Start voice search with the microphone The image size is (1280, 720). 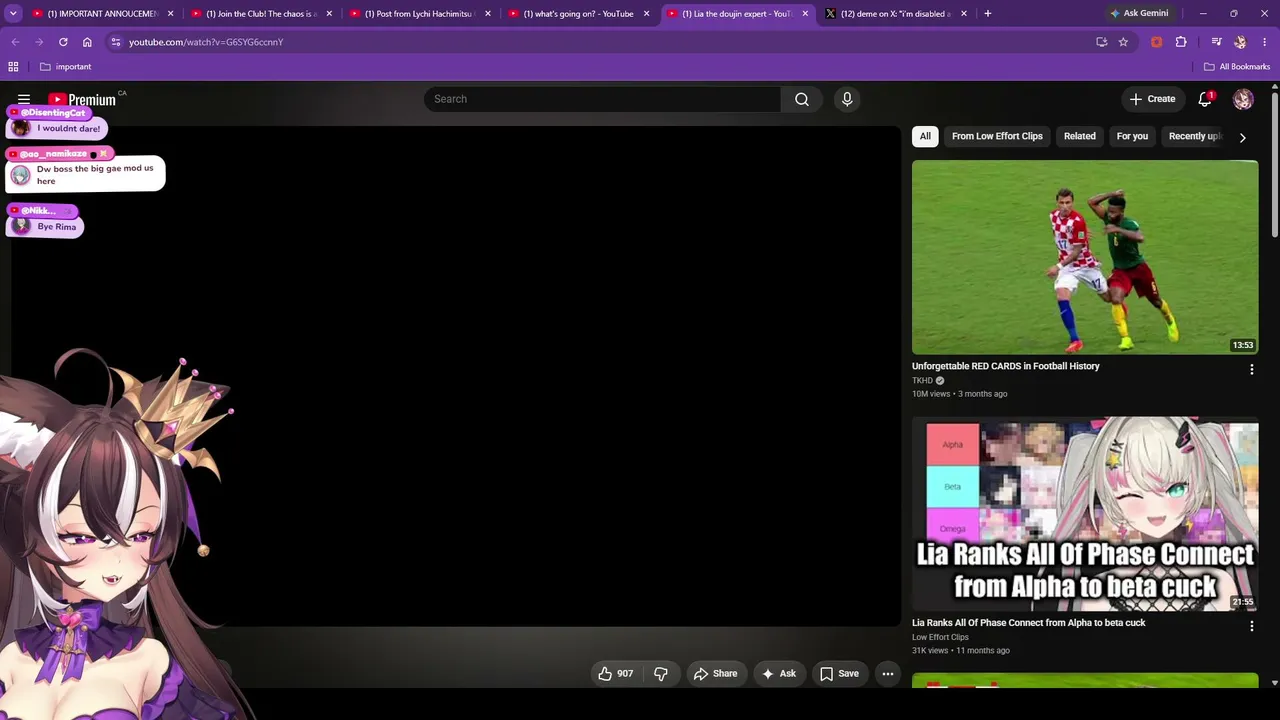coord(847,99)
